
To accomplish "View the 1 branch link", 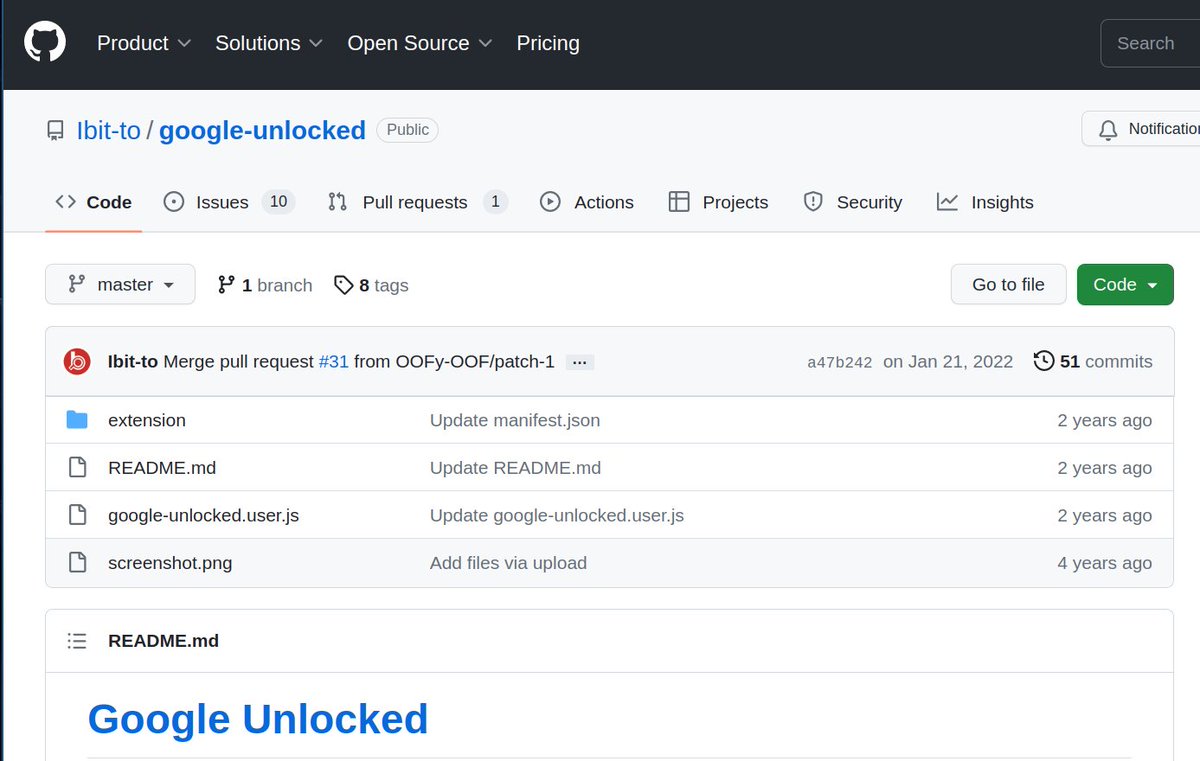I will point(265,285).
